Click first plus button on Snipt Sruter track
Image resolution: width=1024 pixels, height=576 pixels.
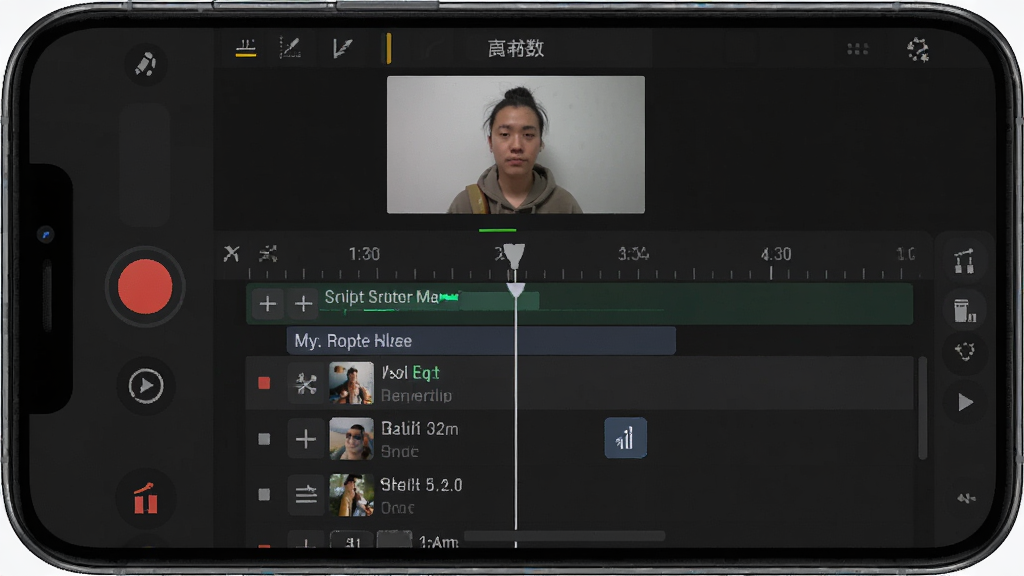pyautogui.click(x=268, y=304)
